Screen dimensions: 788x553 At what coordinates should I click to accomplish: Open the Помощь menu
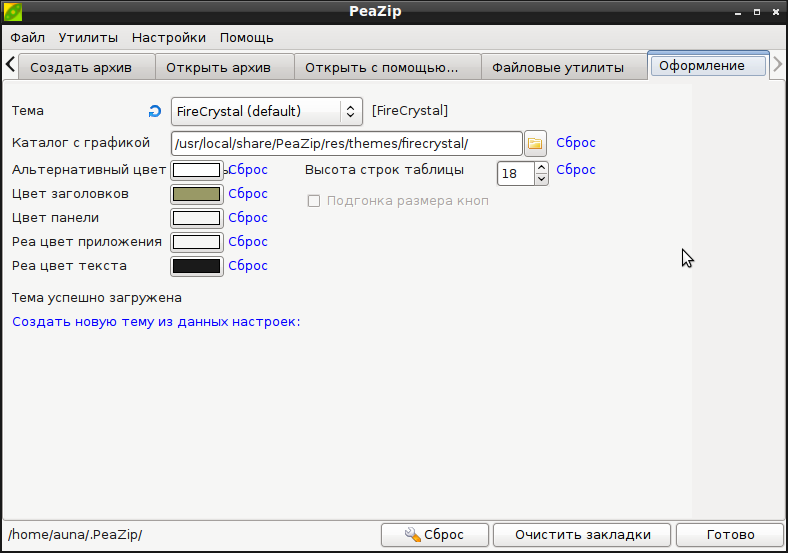click(x=247, y=38)
